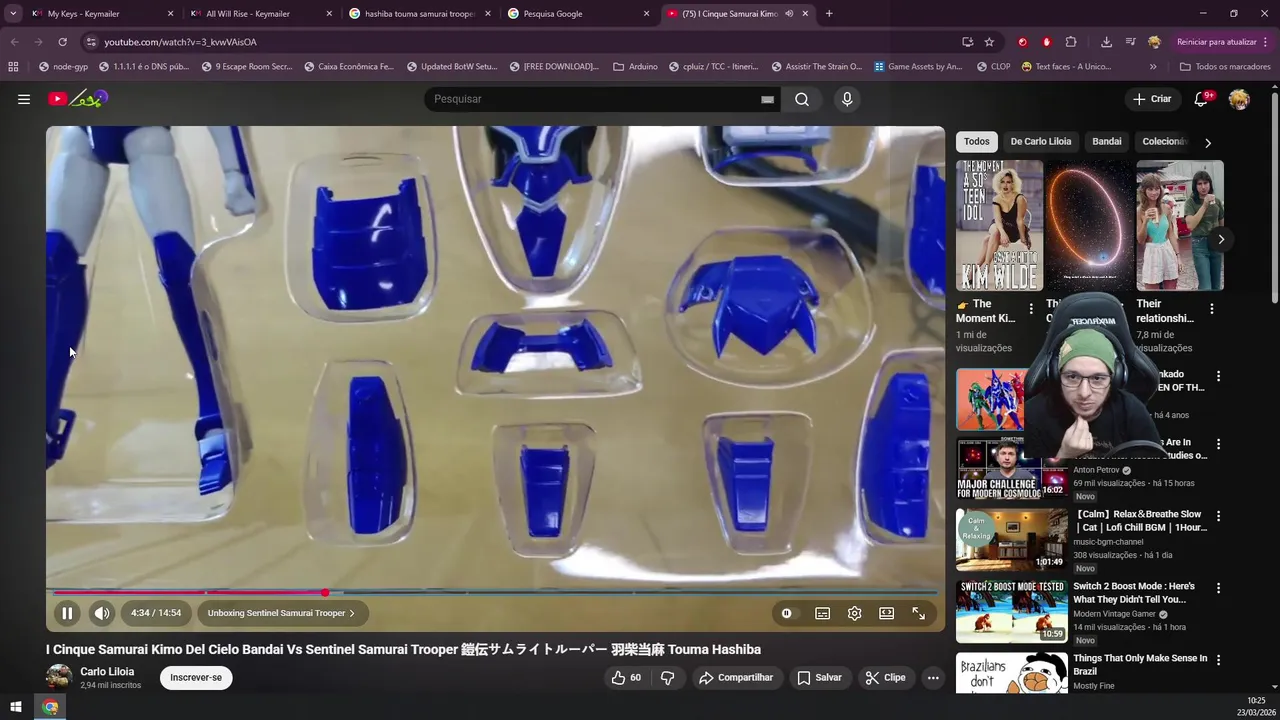Open YouTube account avatar menu

1239,99
